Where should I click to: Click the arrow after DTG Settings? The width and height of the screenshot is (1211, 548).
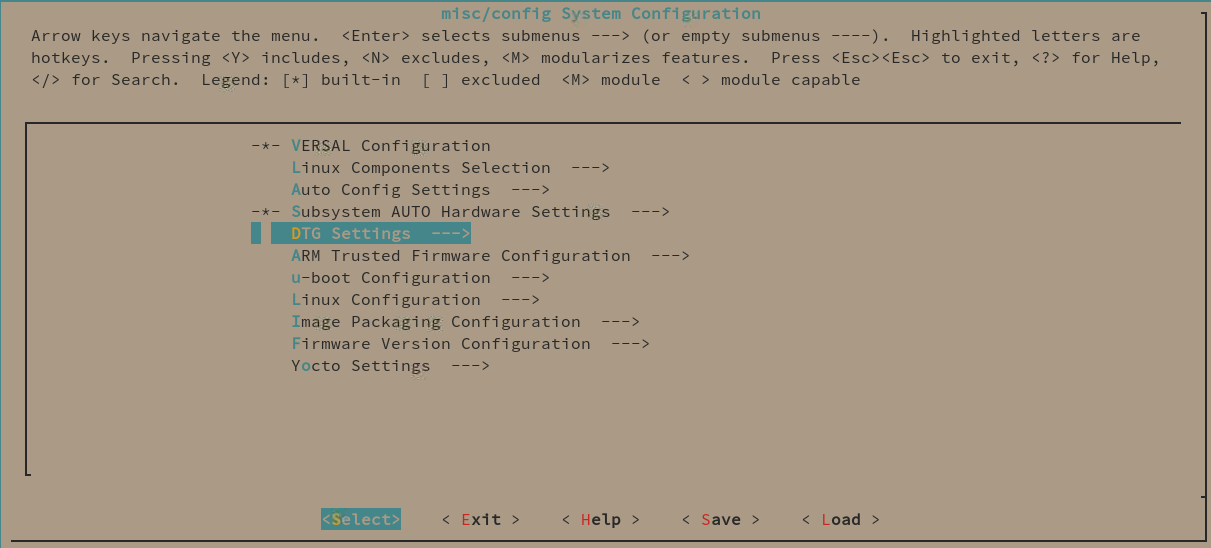(451, 234)
